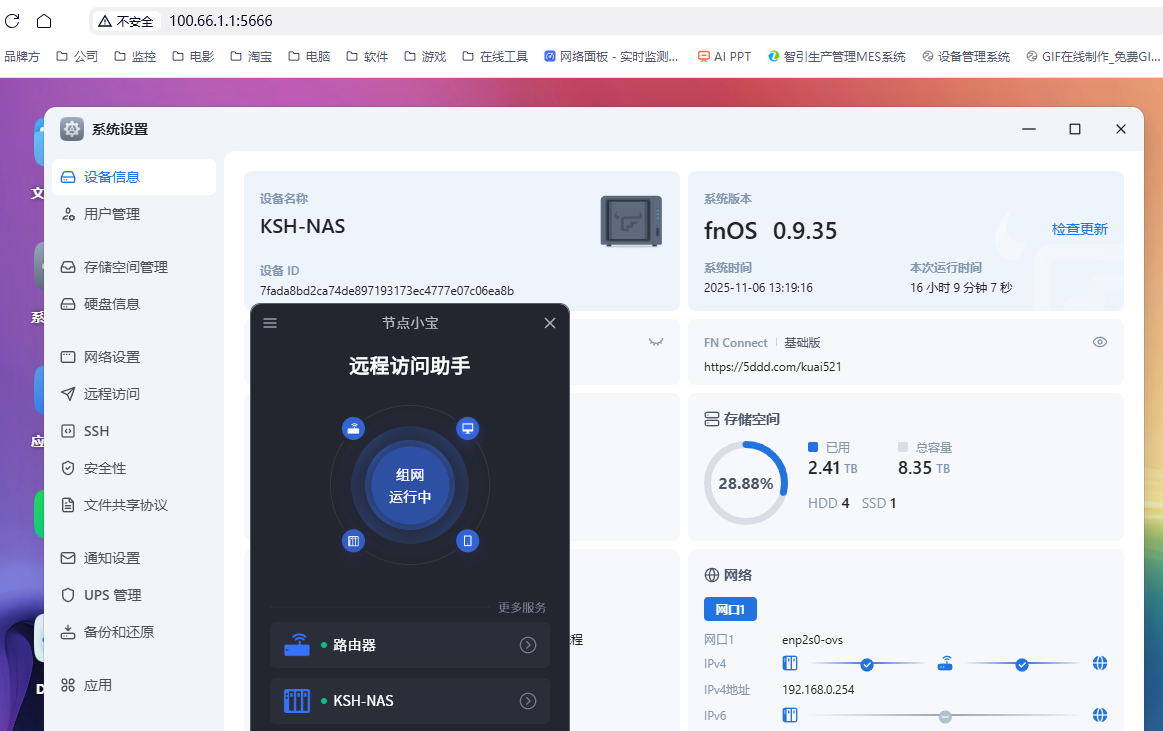
Task: Click the storage usage 28.88% ring
Action: click(x=745, y=483)
